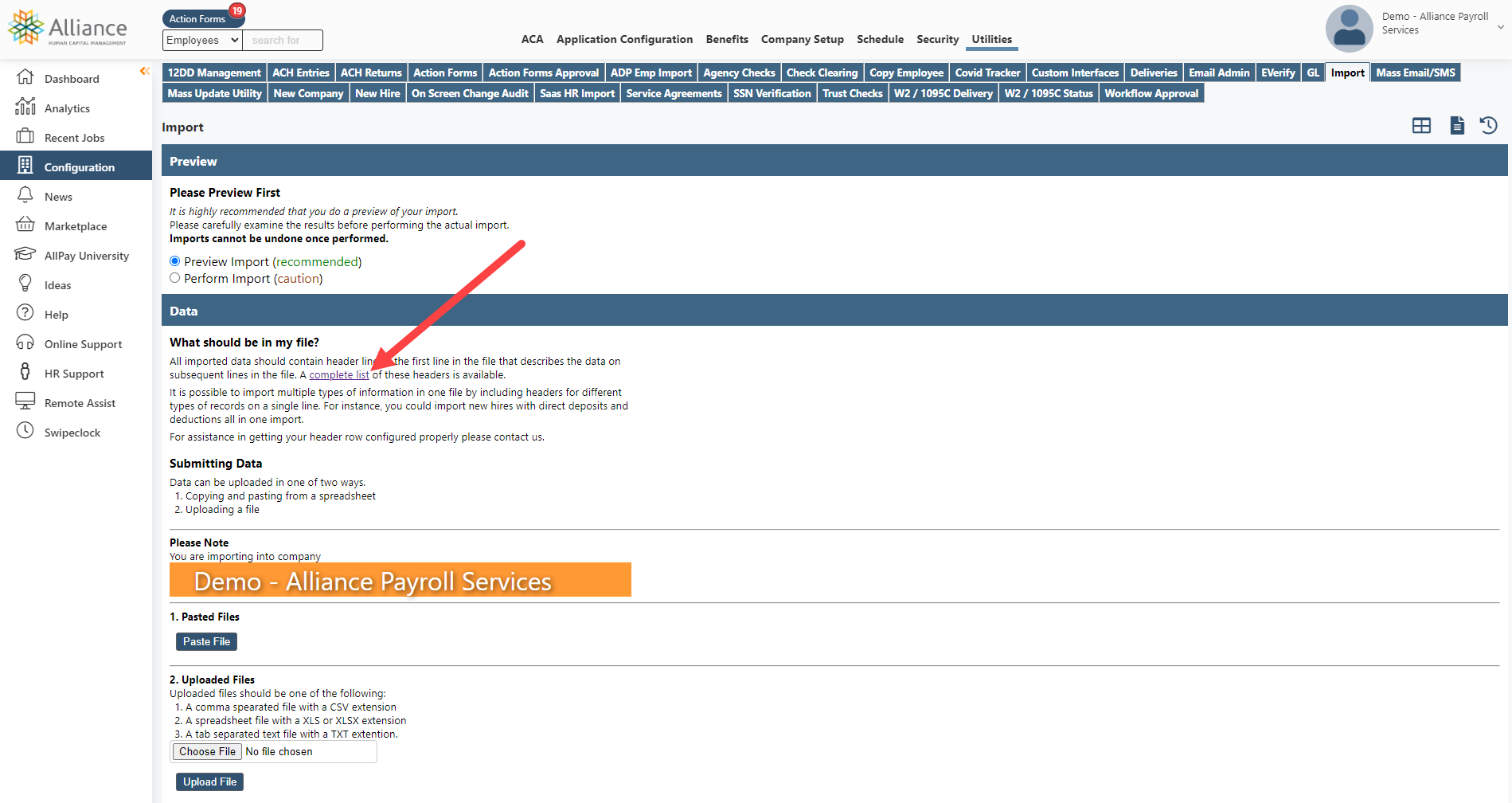Open the Application Configuration menu
1512x803 pixels.
[624, 39]
